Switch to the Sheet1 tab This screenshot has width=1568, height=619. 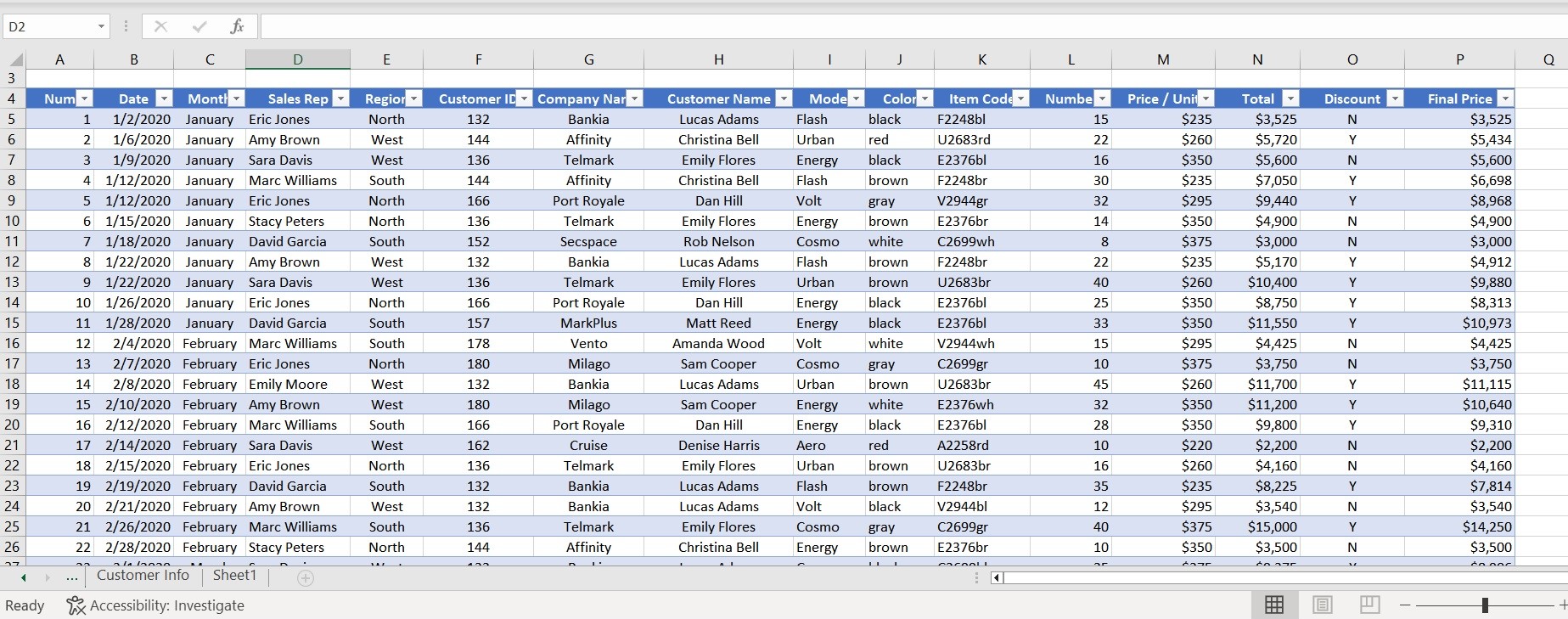tap(234, 575)
